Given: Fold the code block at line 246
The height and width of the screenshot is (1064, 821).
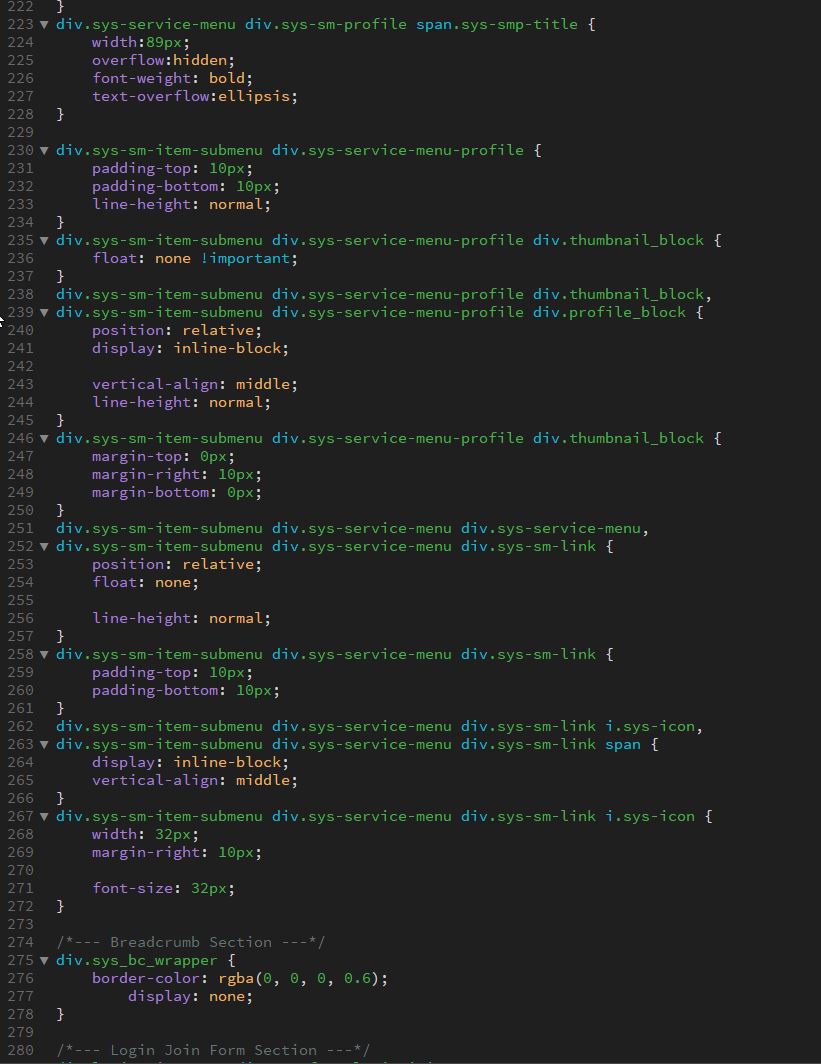Looking at the screenshot, I should coord(44,438).
